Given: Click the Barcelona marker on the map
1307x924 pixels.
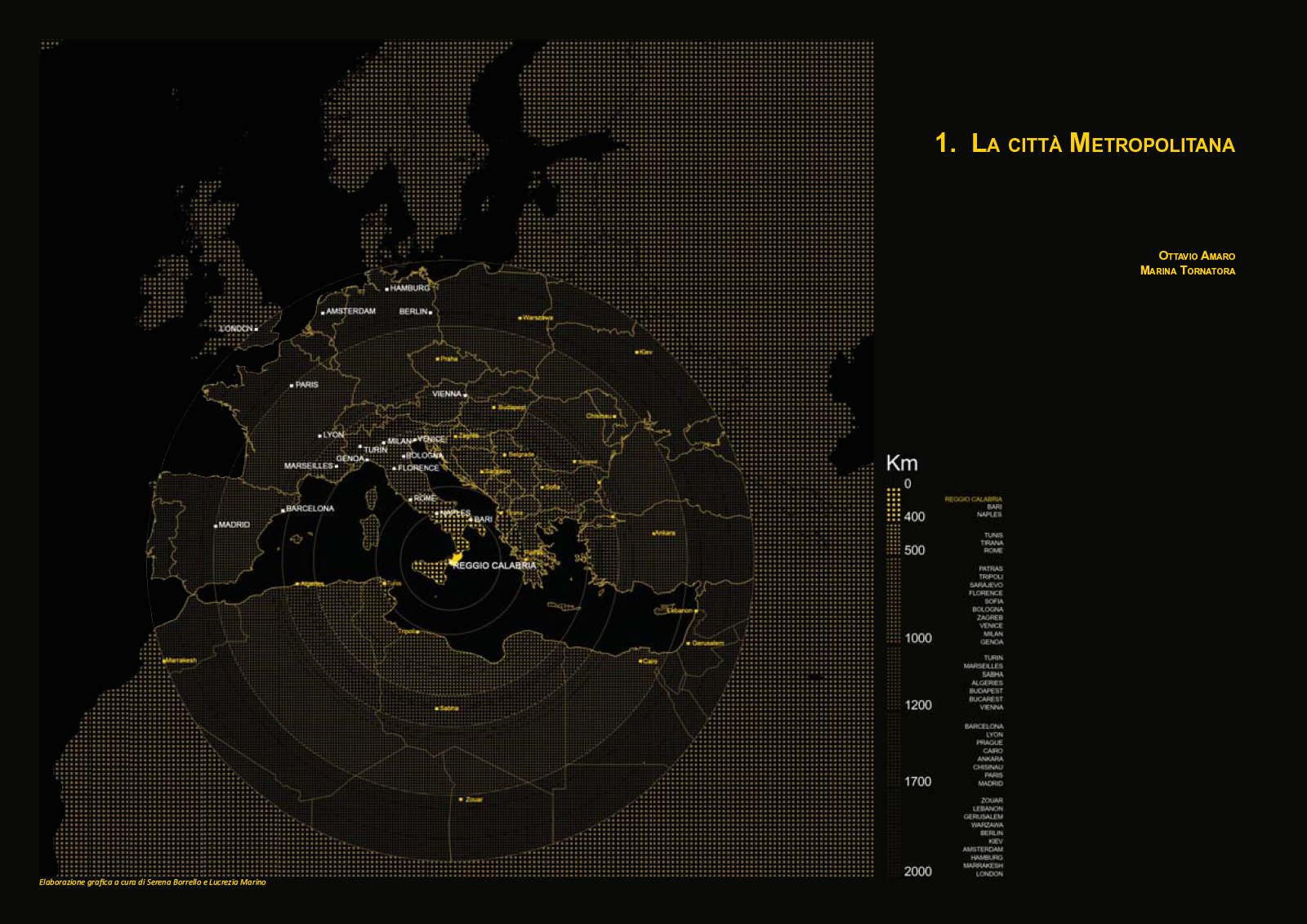Looking at the screenshot, I should coord(283,510).
